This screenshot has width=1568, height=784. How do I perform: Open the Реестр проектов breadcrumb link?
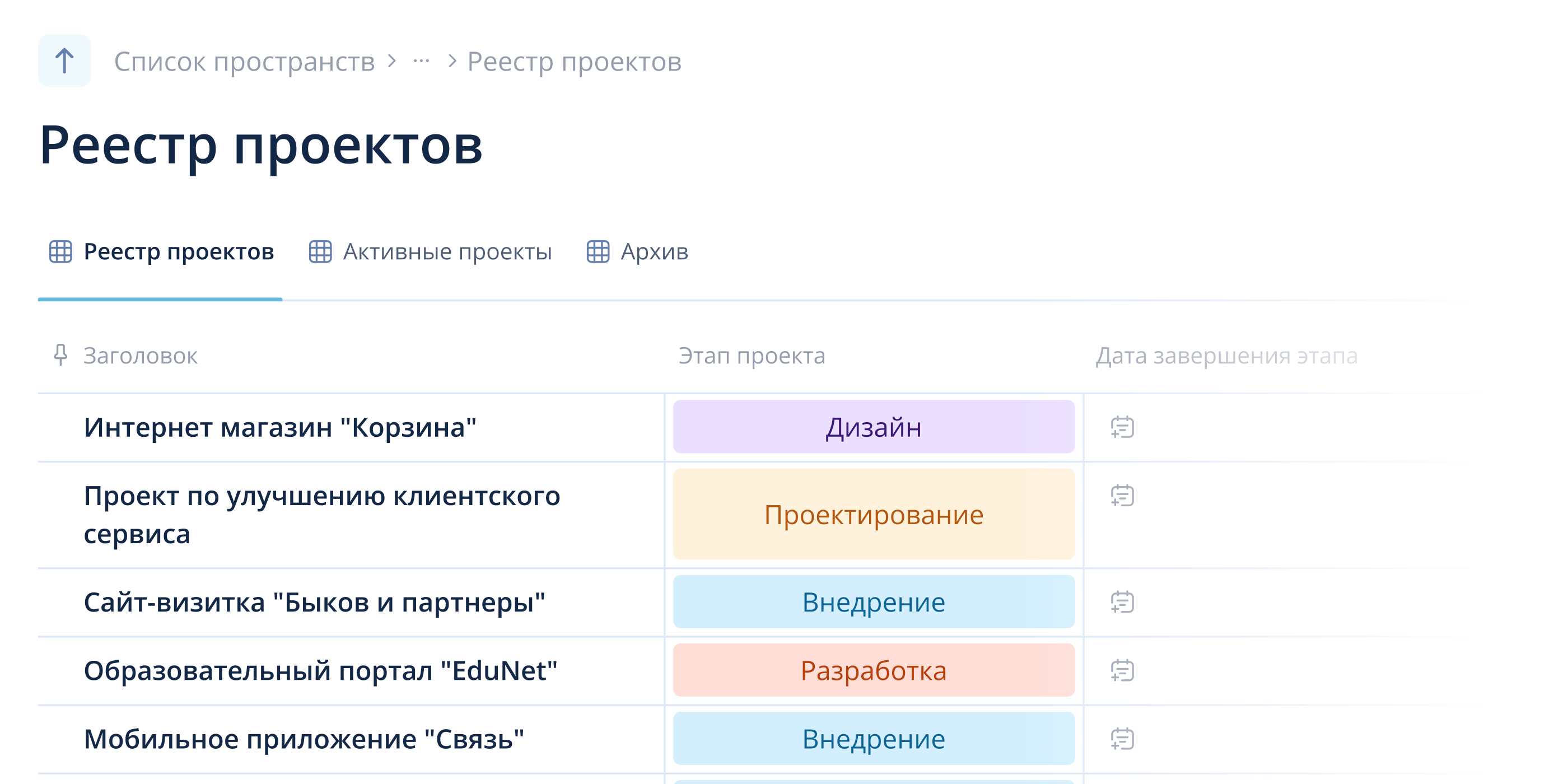[574, 62]
